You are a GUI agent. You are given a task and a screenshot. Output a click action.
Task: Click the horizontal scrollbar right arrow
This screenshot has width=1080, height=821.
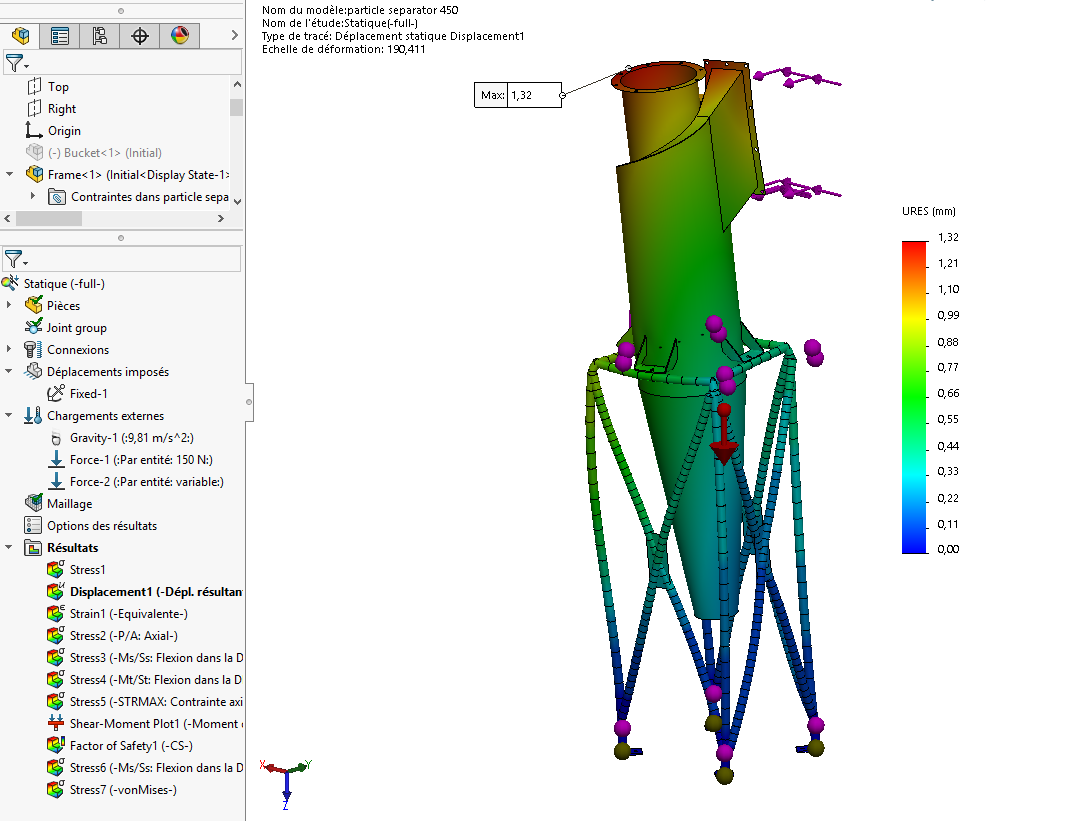(220, 218)
